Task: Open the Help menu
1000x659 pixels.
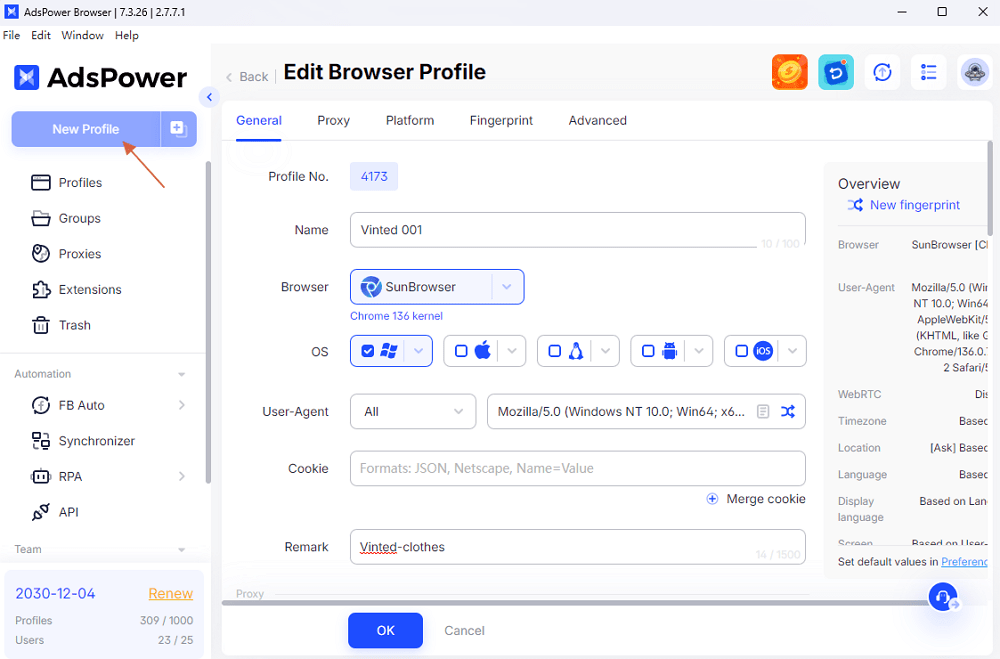Action: click(x=127, y=35)
